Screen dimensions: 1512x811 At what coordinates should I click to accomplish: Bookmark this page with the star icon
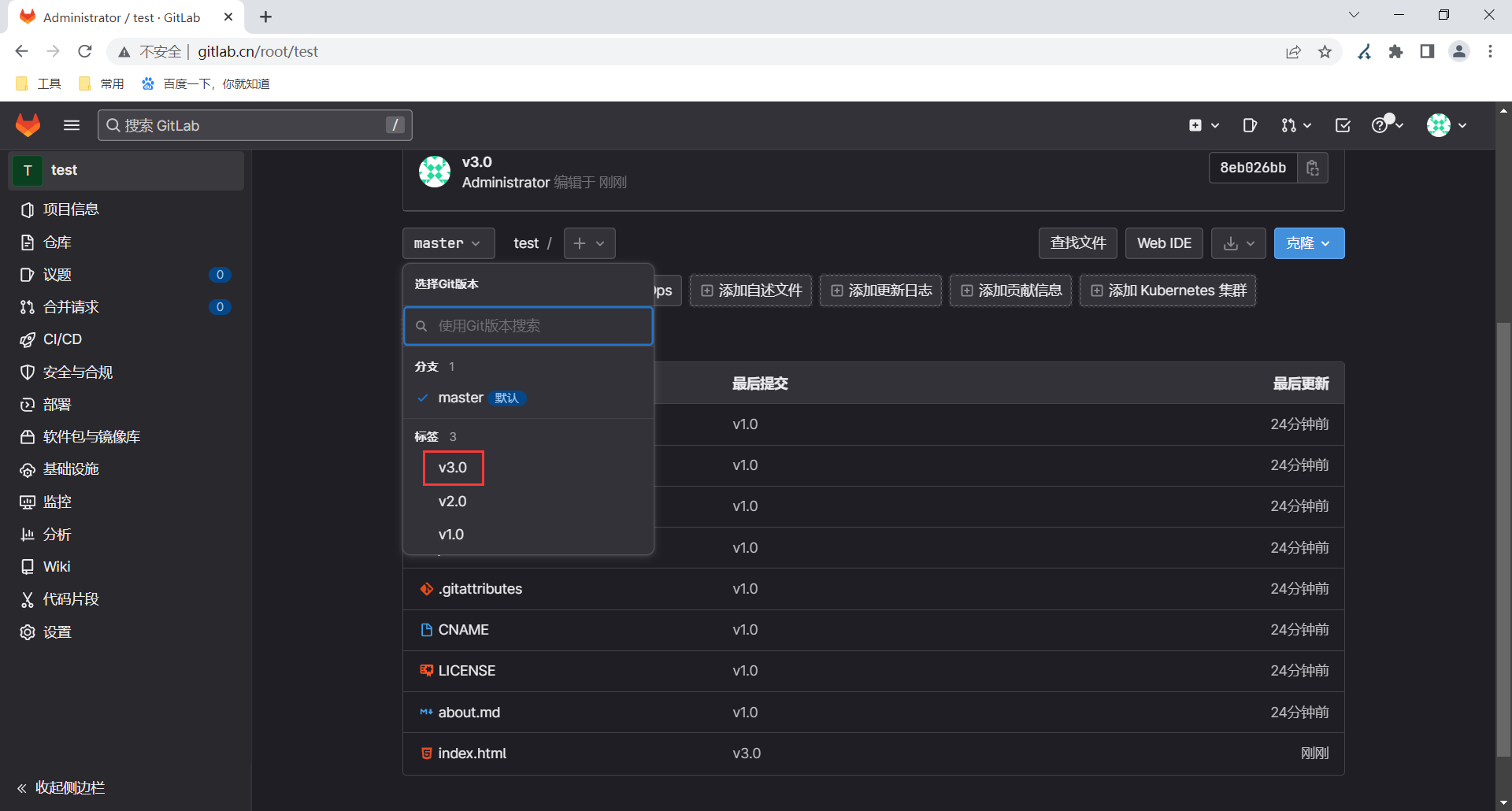tap(1325, 51)
